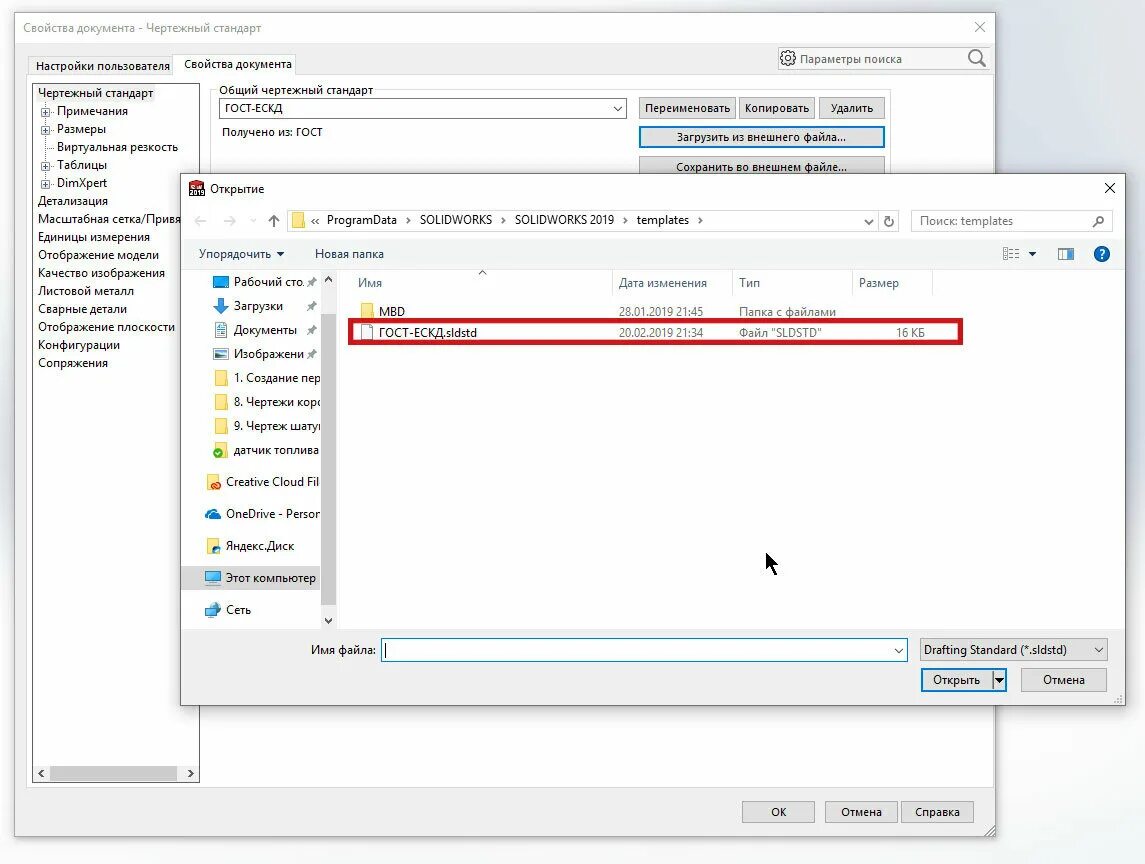Screen dimensions: 1145x864
Task: Click OK in properties window
Action: [x=778, y=812]
